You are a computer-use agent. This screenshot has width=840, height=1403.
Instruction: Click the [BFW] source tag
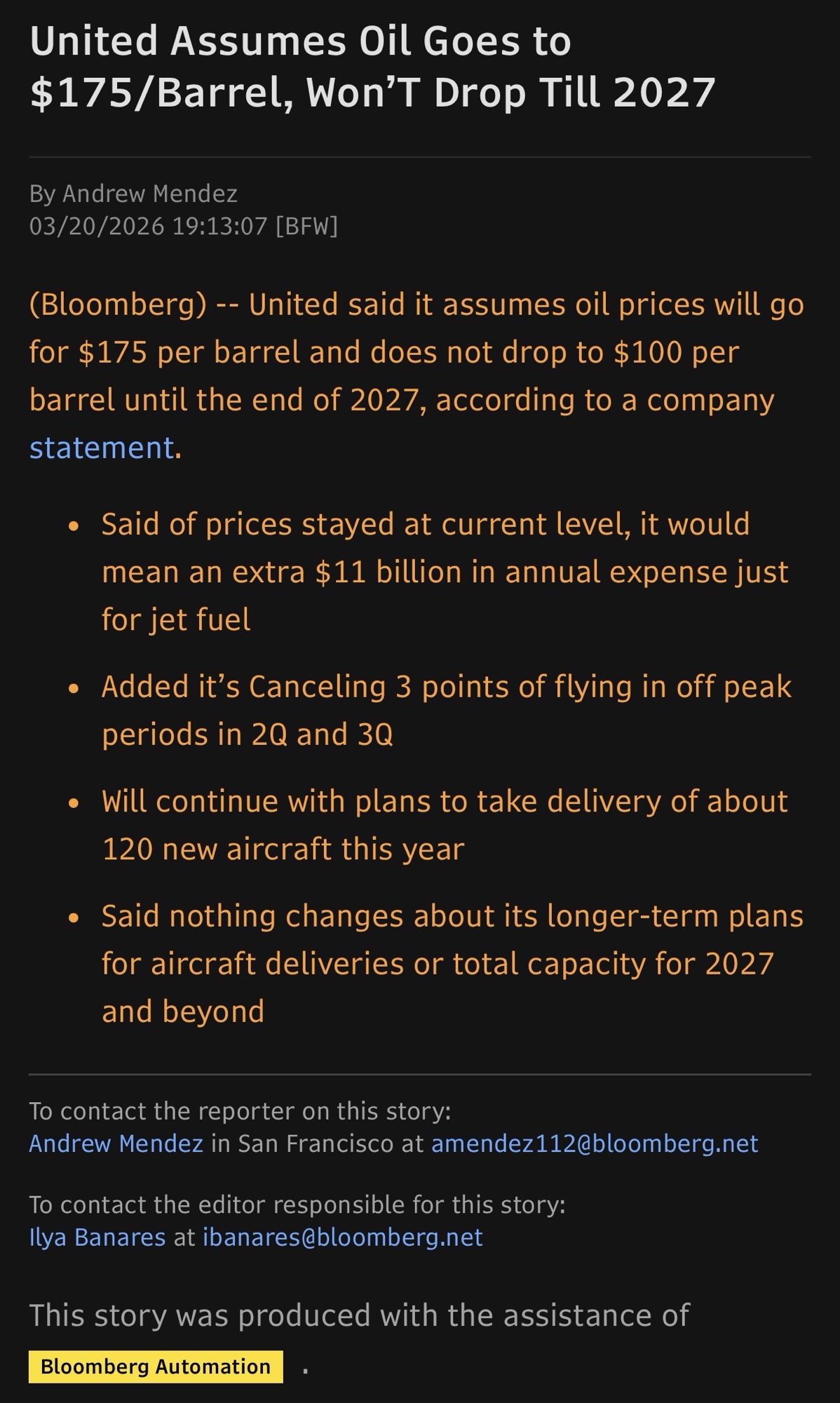pos(307,226)
